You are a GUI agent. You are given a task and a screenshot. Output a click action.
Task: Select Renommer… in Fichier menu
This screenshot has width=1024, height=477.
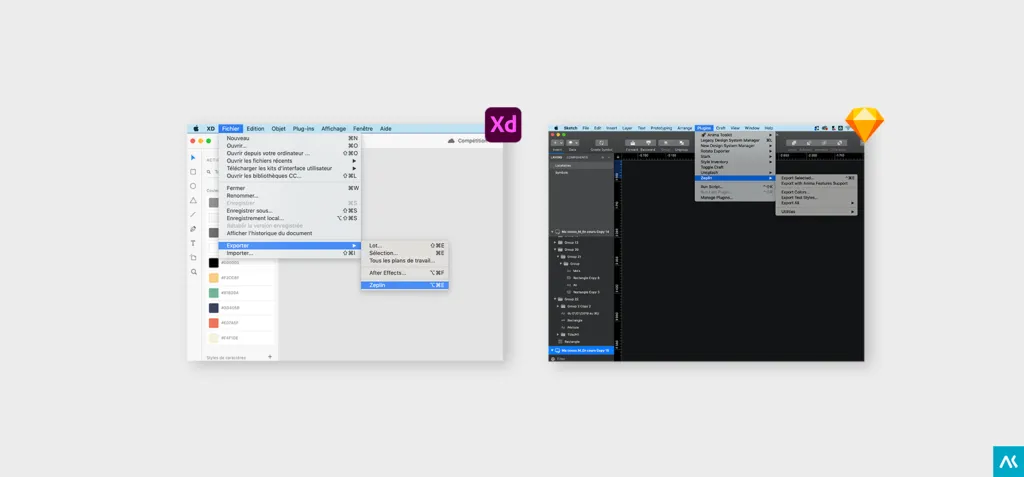tap(289, 195)
